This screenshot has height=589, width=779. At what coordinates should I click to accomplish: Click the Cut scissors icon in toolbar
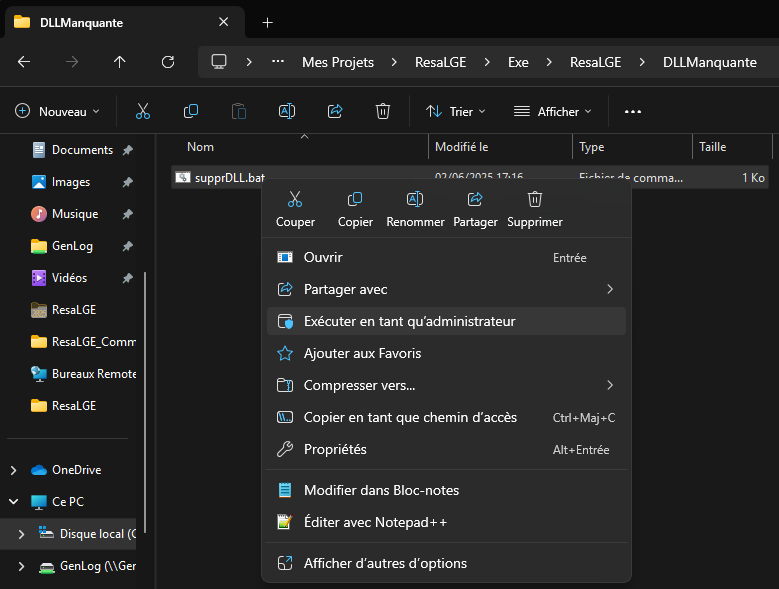tap(143, 111)
